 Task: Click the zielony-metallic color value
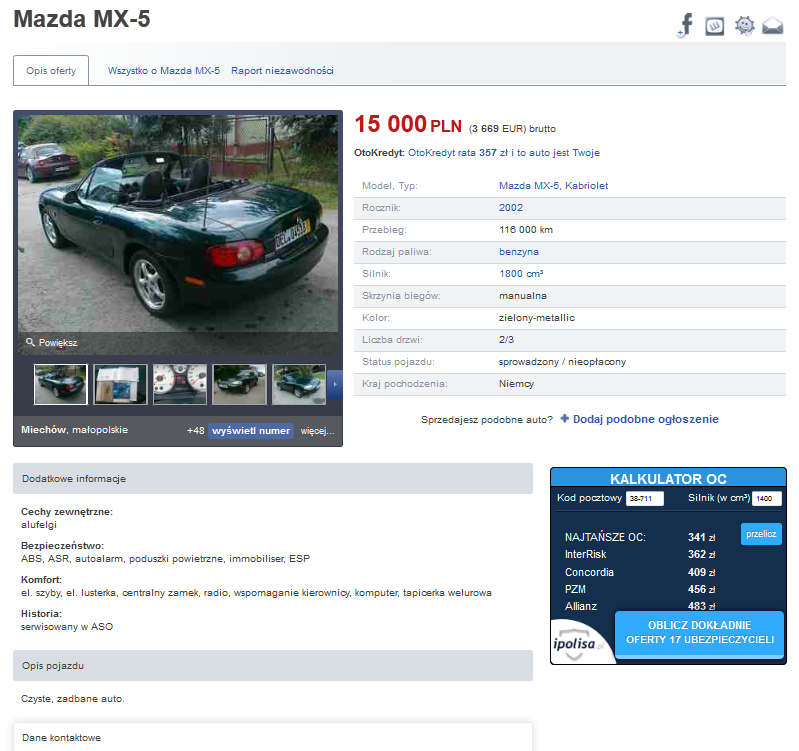pyautogui.click(x=537, y=318)
